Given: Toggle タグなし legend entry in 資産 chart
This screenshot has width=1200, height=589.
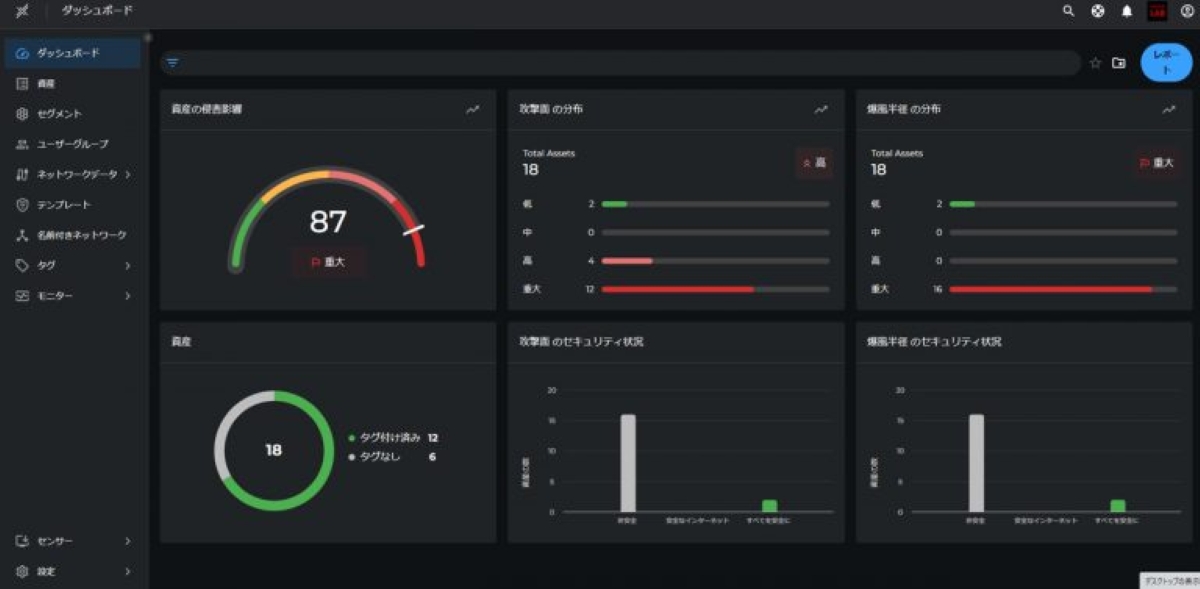Looking at the screenshot, I should pos(393,457).
